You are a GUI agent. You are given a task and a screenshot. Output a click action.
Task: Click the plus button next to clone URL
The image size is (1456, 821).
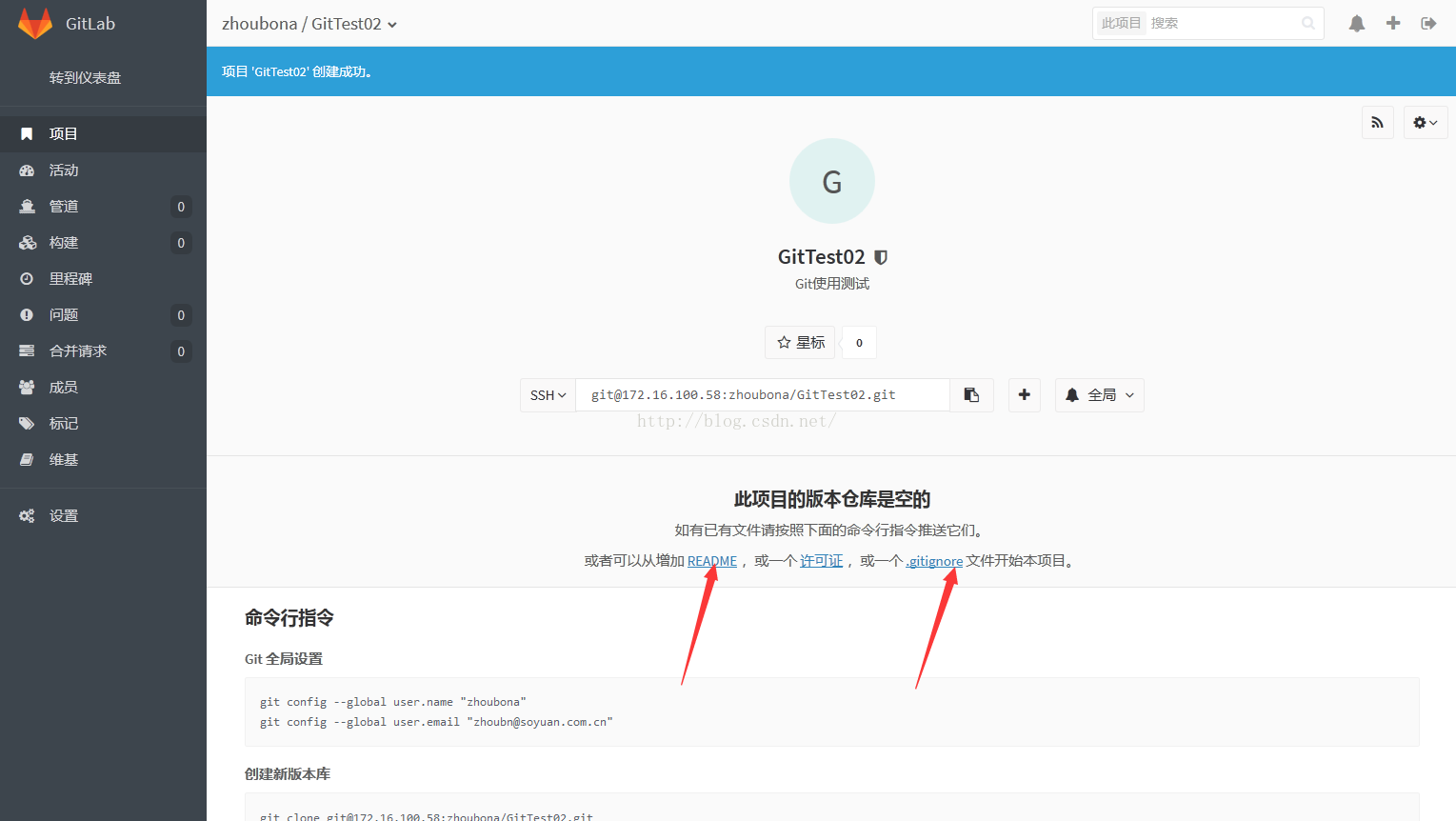point(1024,395)
